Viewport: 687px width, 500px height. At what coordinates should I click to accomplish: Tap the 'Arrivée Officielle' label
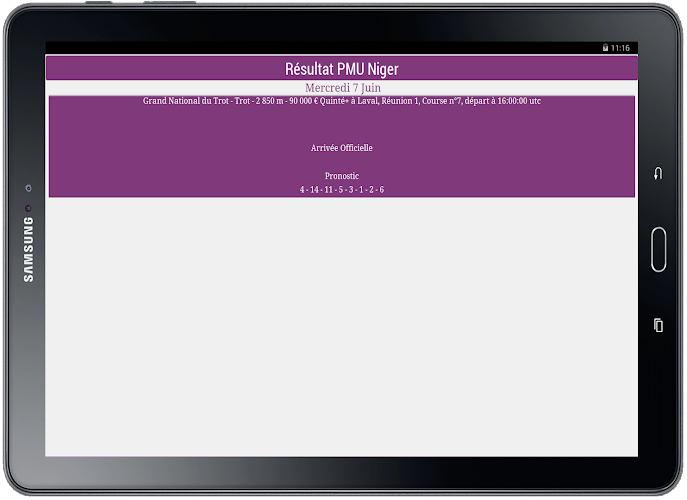[342, 148]
